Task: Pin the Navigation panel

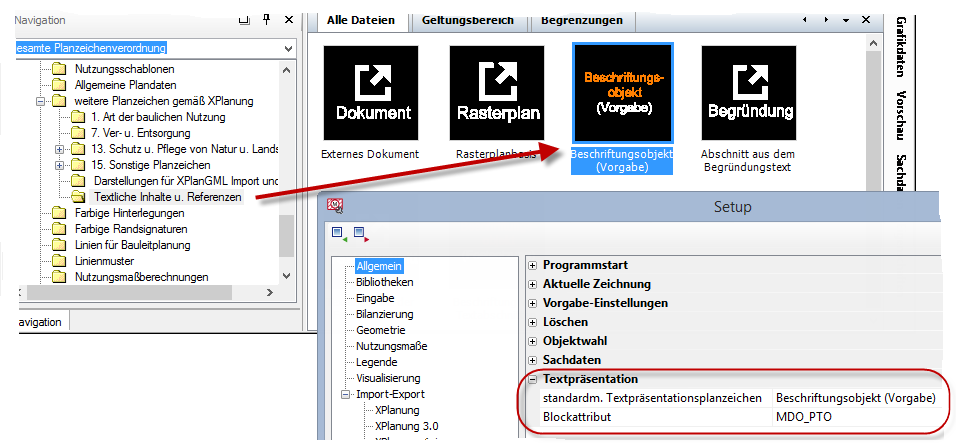Action: (267, 20)
